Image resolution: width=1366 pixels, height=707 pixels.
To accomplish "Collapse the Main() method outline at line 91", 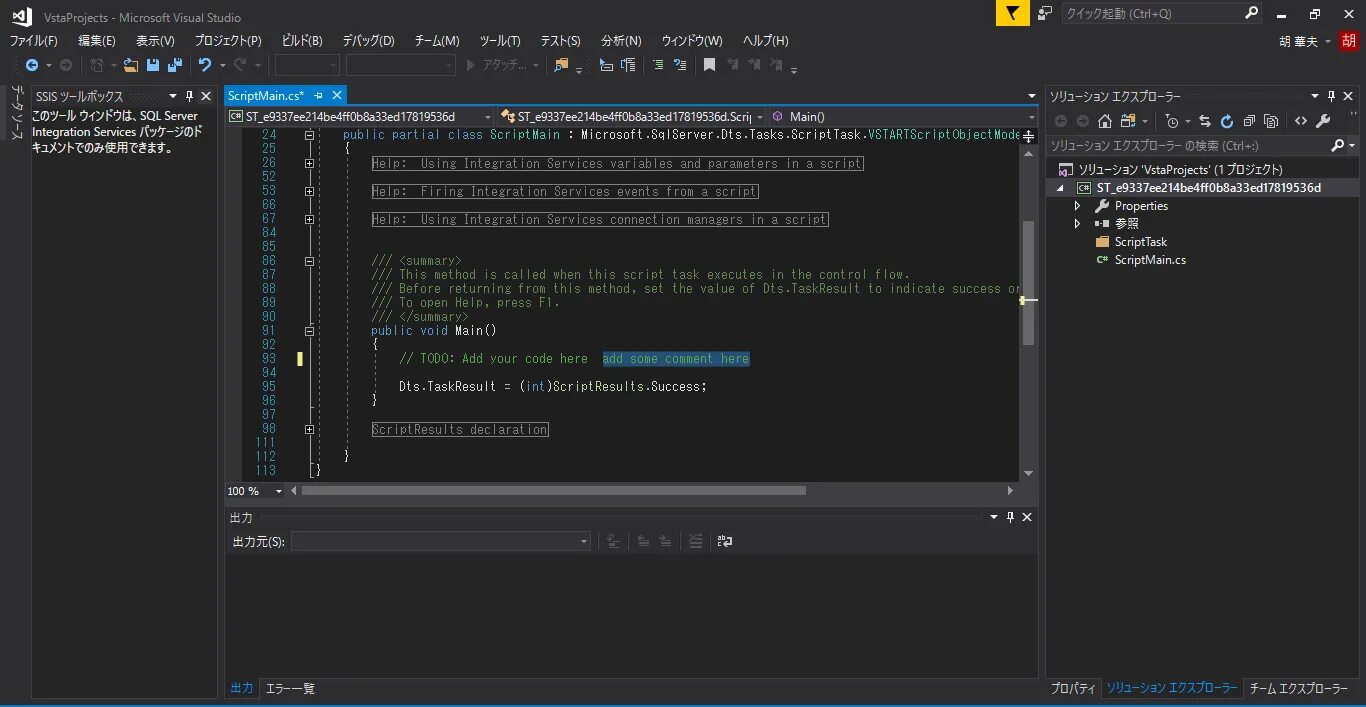I will pos(309,330).
